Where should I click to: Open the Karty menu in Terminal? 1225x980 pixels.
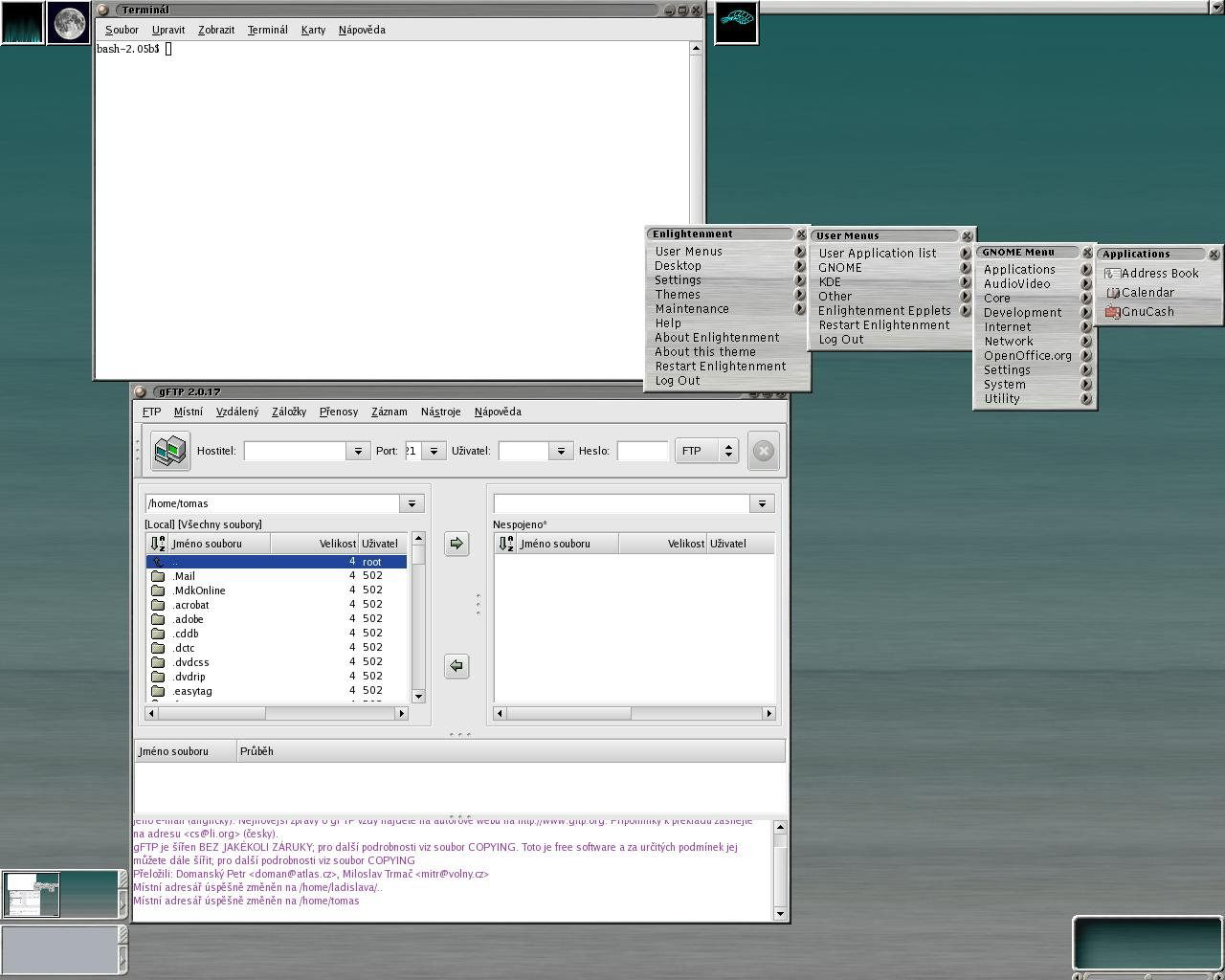coord(313,30)
